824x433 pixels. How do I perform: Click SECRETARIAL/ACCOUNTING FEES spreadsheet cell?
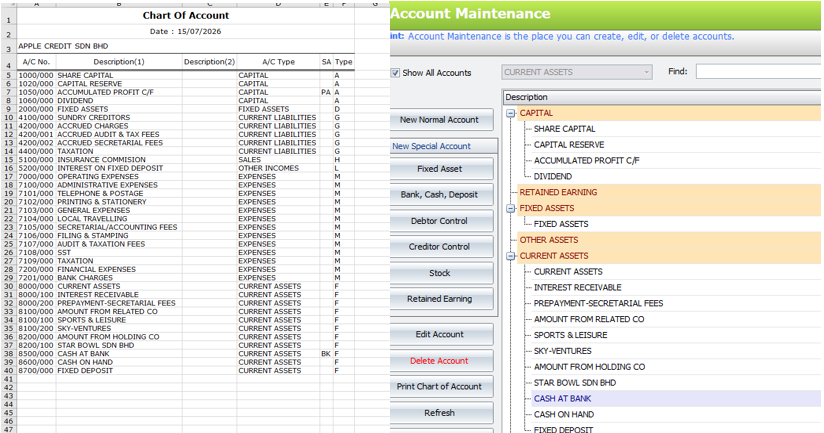click(119, 227)
